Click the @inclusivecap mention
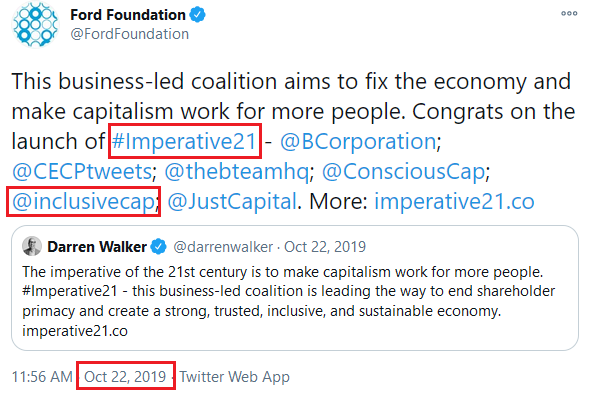590x398 pixels. 84,202
